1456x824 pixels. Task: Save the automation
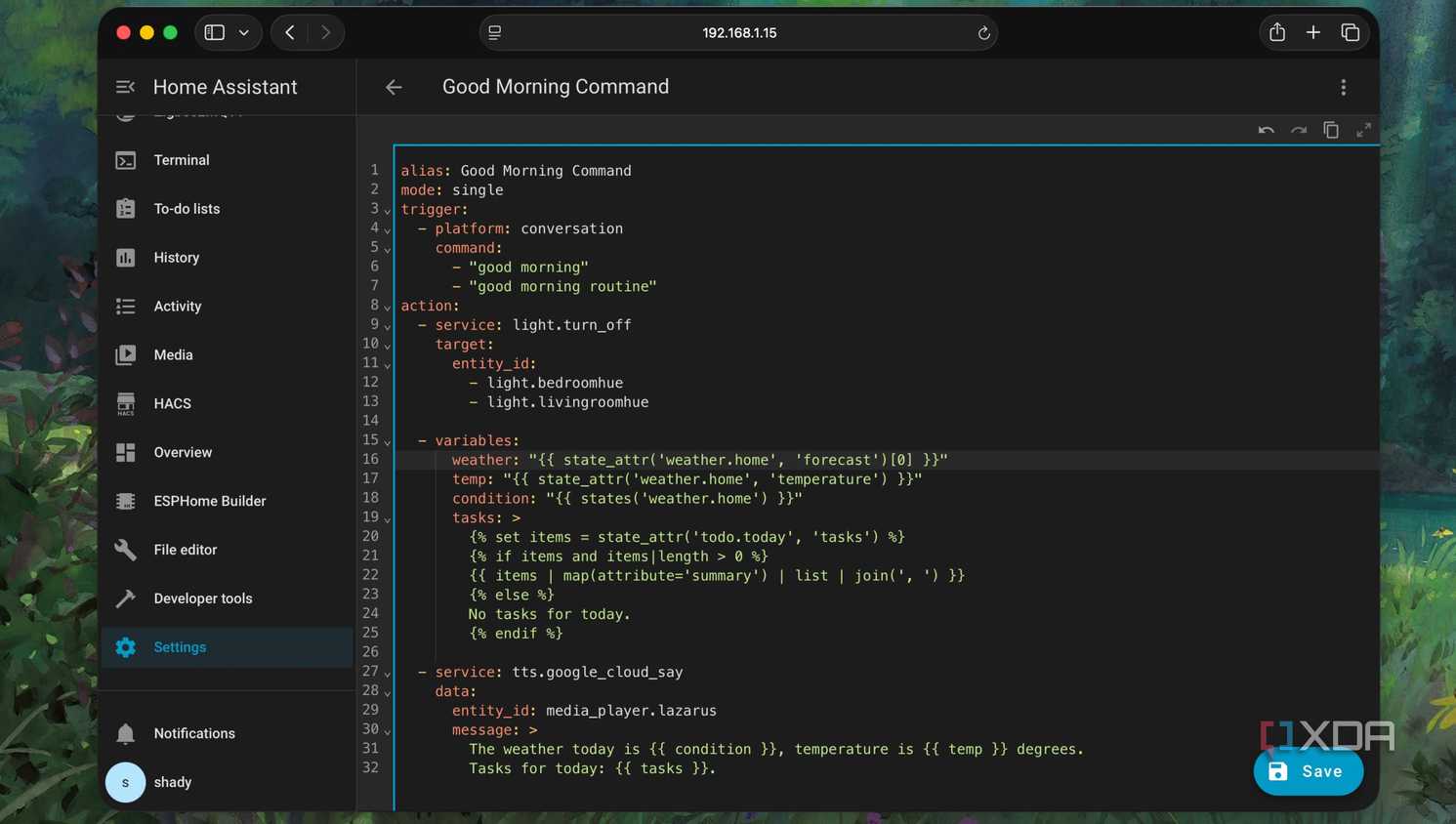click(1308, 771)
